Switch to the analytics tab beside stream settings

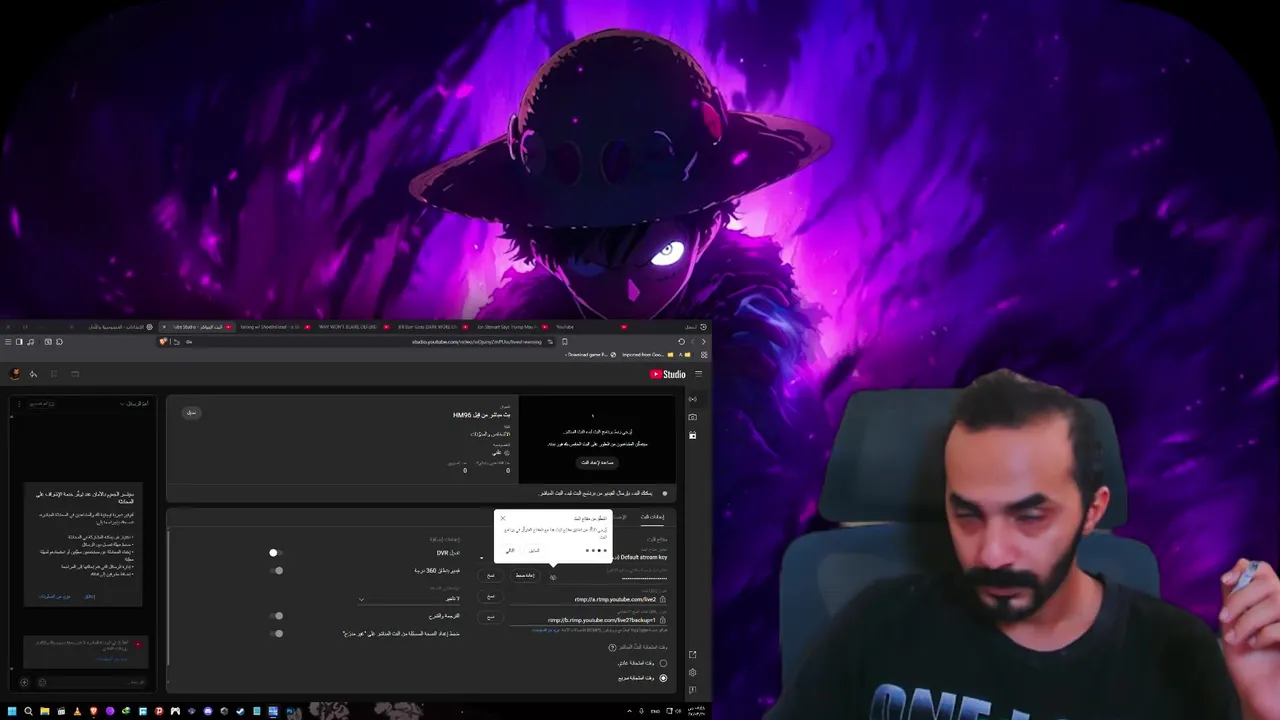[620, 517]
